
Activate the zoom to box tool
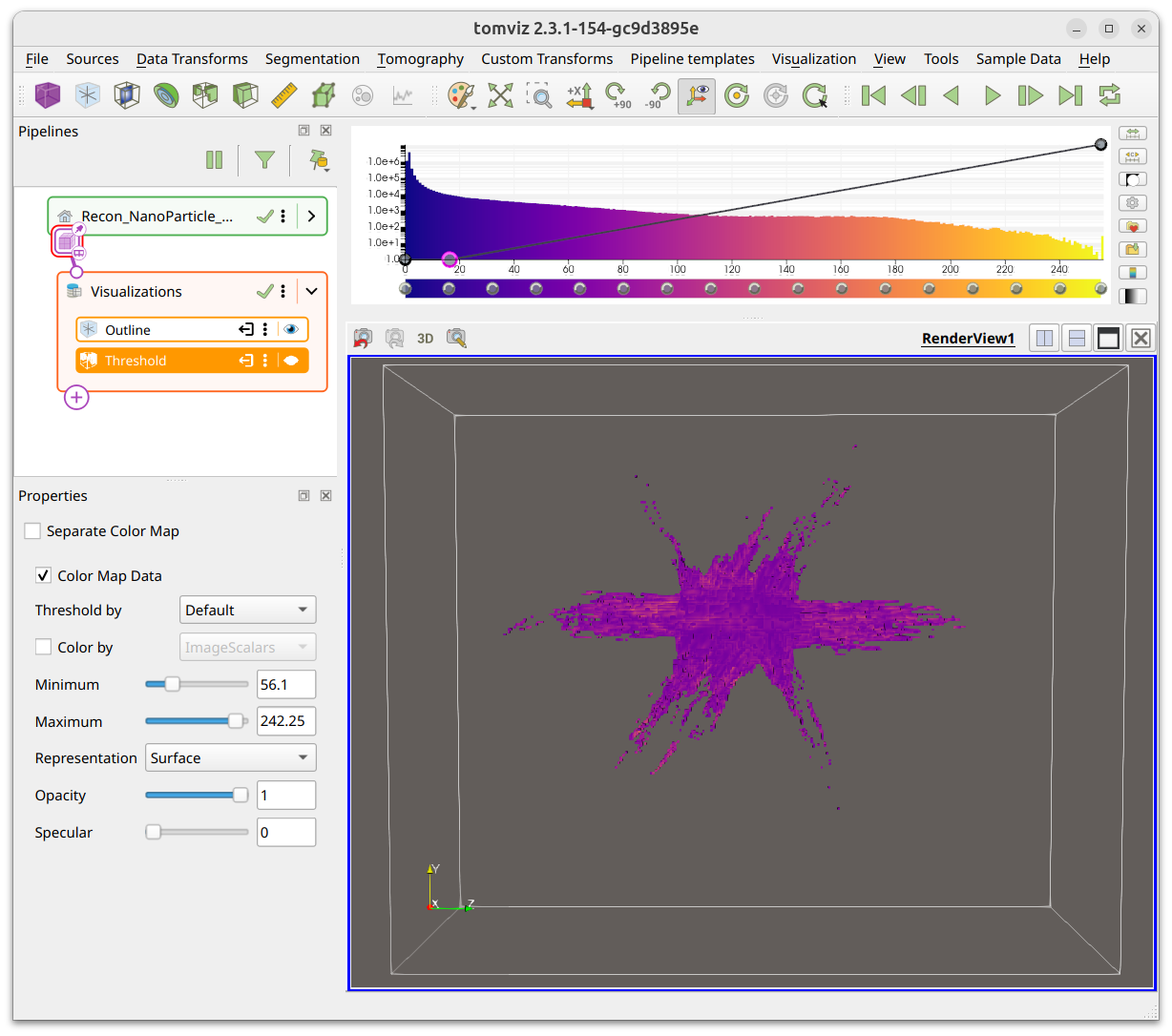(x=539, y=95)
